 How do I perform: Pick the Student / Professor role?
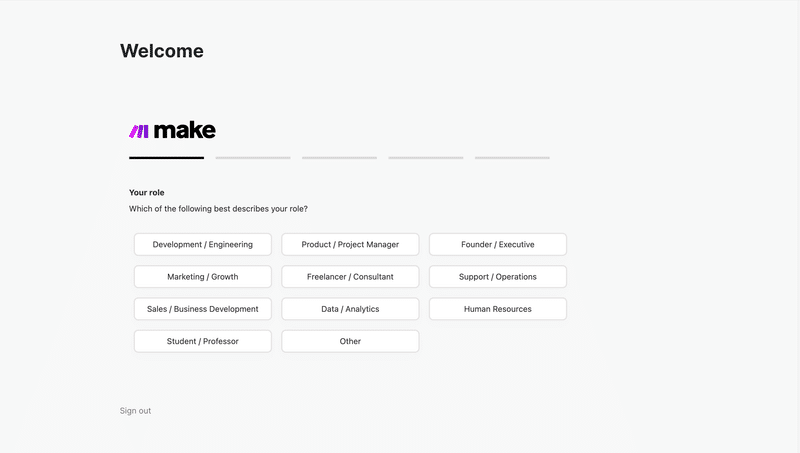pos(203,341)
